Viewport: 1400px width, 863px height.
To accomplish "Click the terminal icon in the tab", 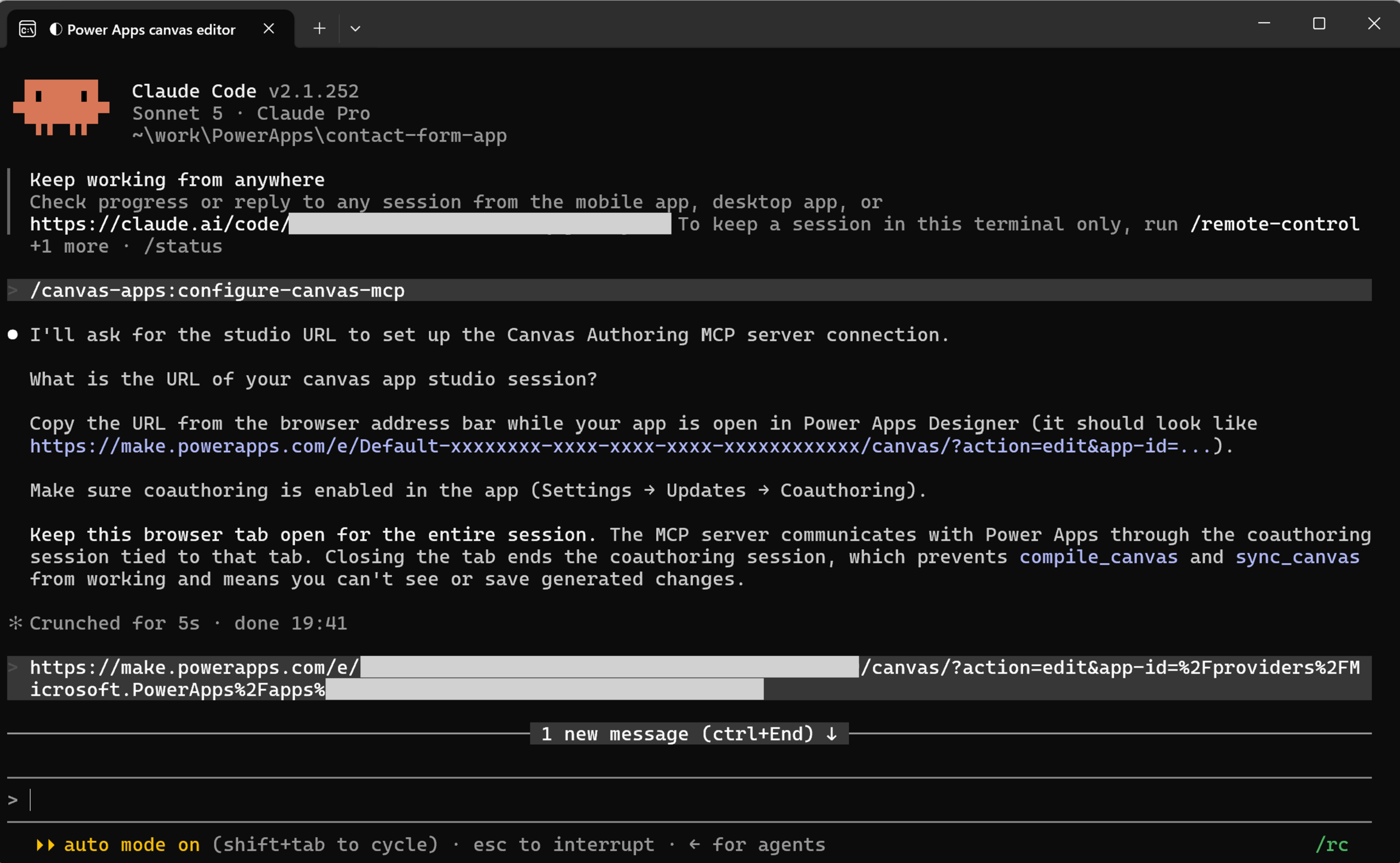I will [27, 29].
